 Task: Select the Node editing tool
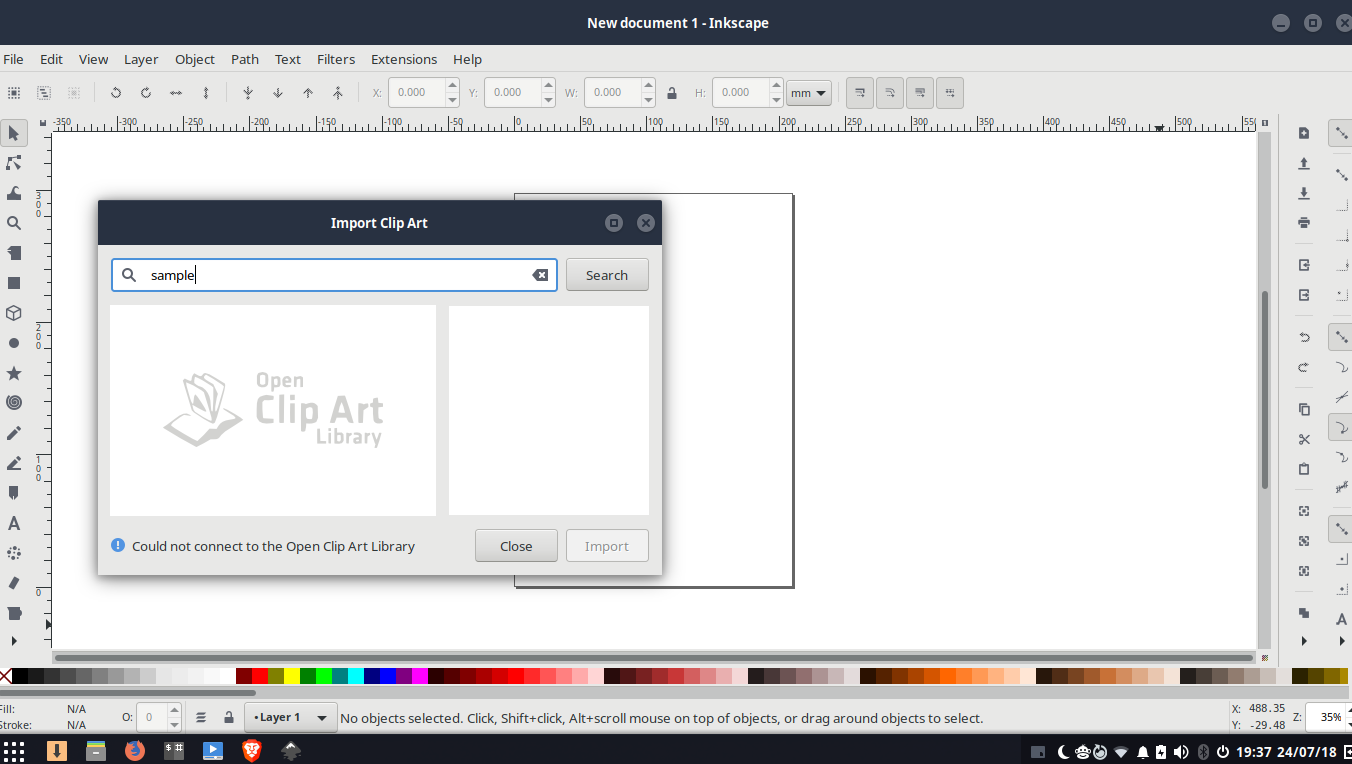point(14,163)
